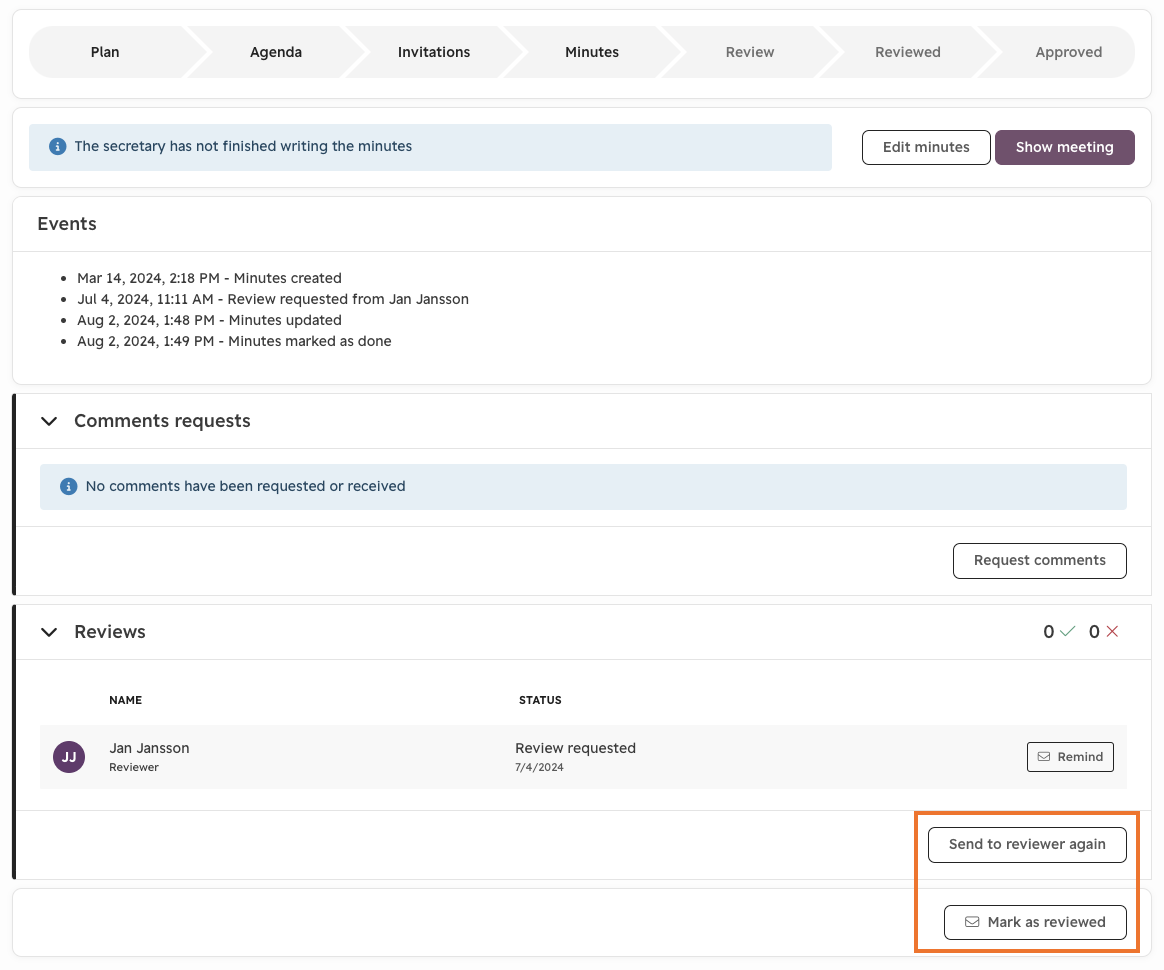The height and width of the screenshot is (970, 1164).
Task: Click the NAME column header
Action: coord(125,700)
